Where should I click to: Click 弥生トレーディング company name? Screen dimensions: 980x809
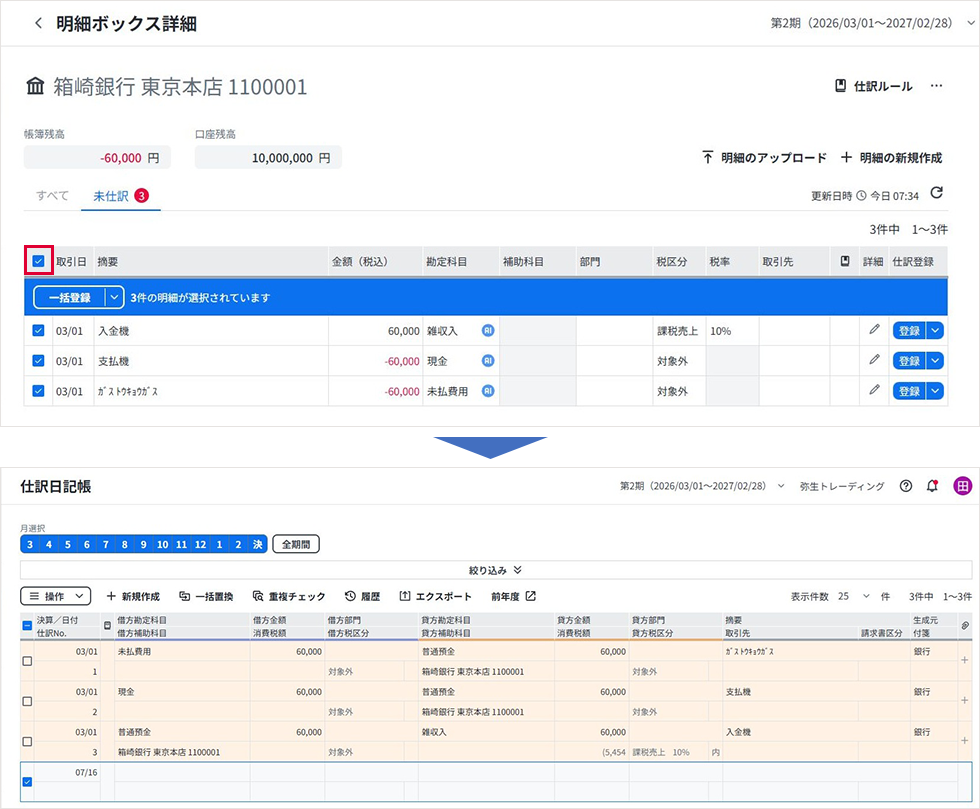tap(842, 486)
